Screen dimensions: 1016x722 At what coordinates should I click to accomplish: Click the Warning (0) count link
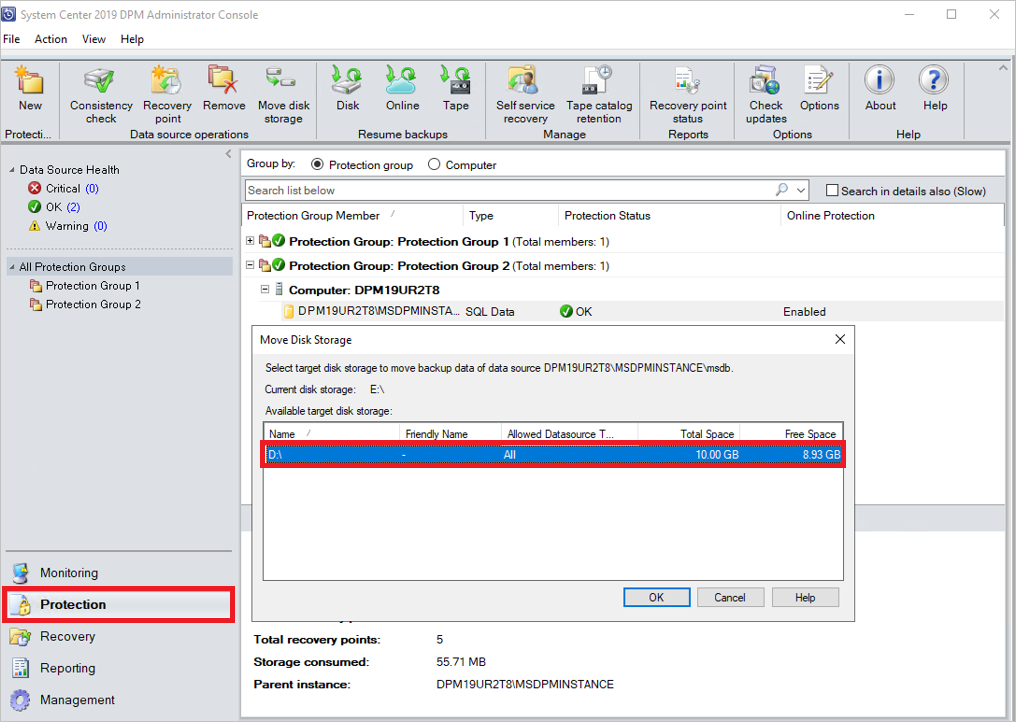[100, 226]
